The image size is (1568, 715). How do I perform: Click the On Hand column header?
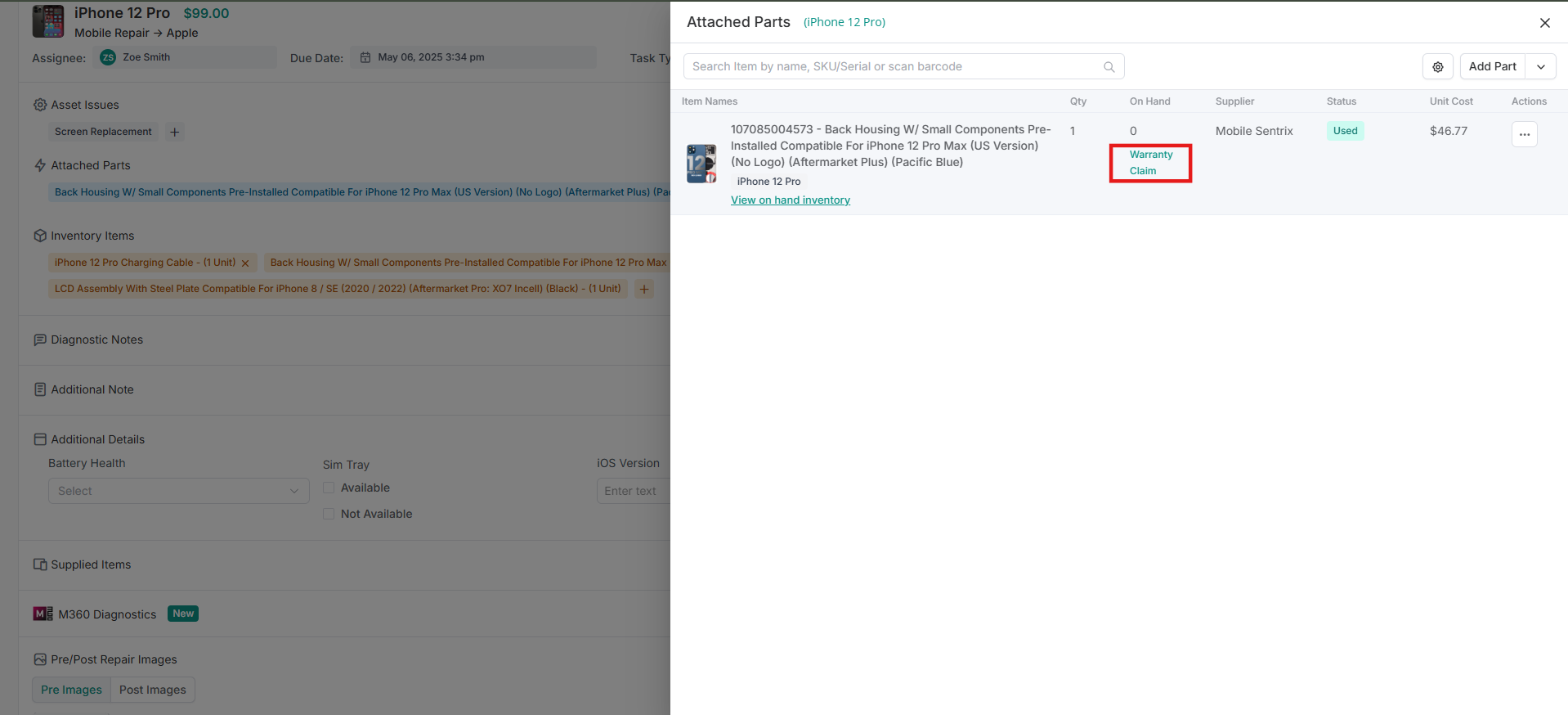pos(1150,101)
